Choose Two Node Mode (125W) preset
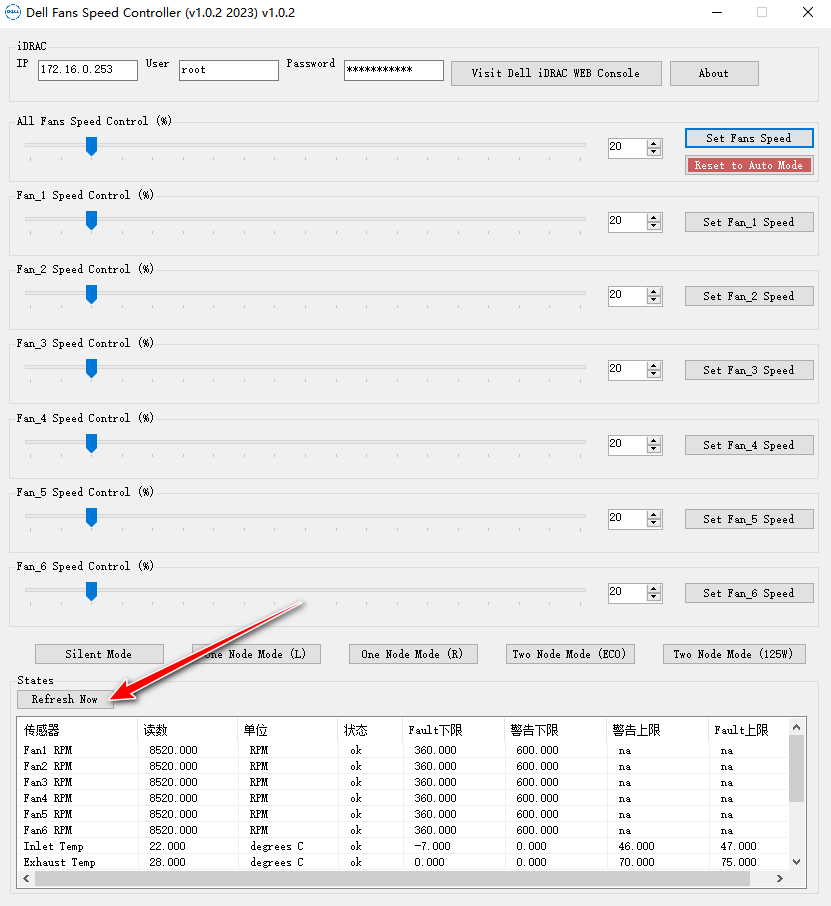This screenshot has height=906, width=831. pos(734,654)
